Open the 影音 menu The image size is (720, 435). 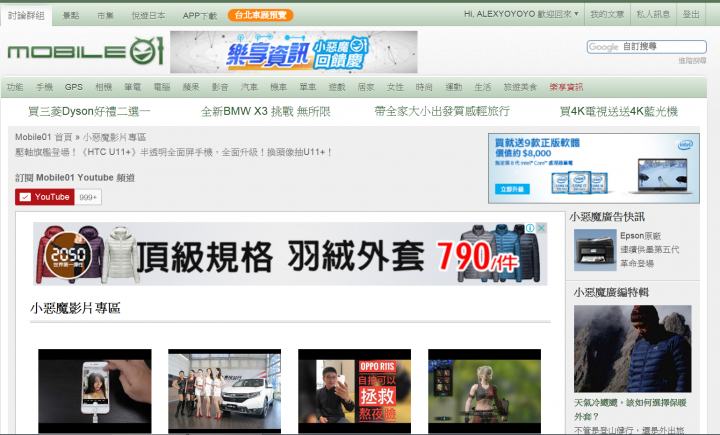pyautogui.click(x=220, y=87)
